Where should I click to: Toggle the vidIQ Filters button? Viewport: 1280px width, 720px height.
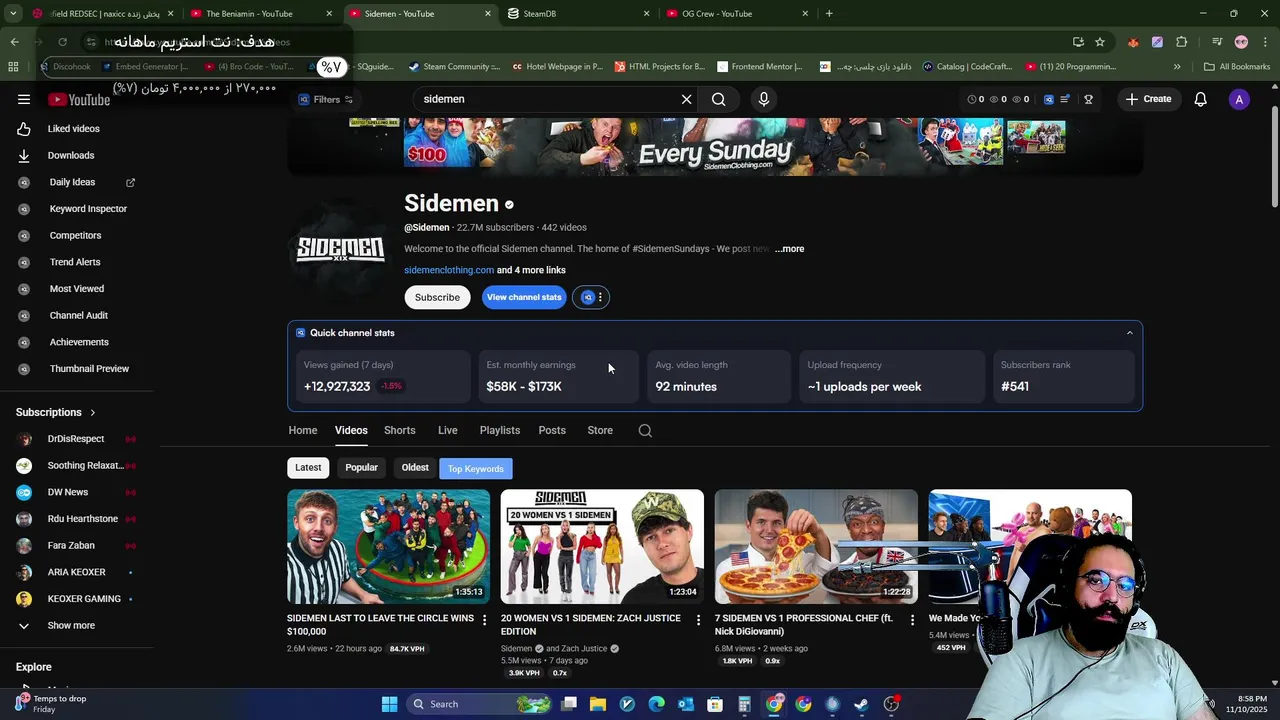tap(326, 99)
